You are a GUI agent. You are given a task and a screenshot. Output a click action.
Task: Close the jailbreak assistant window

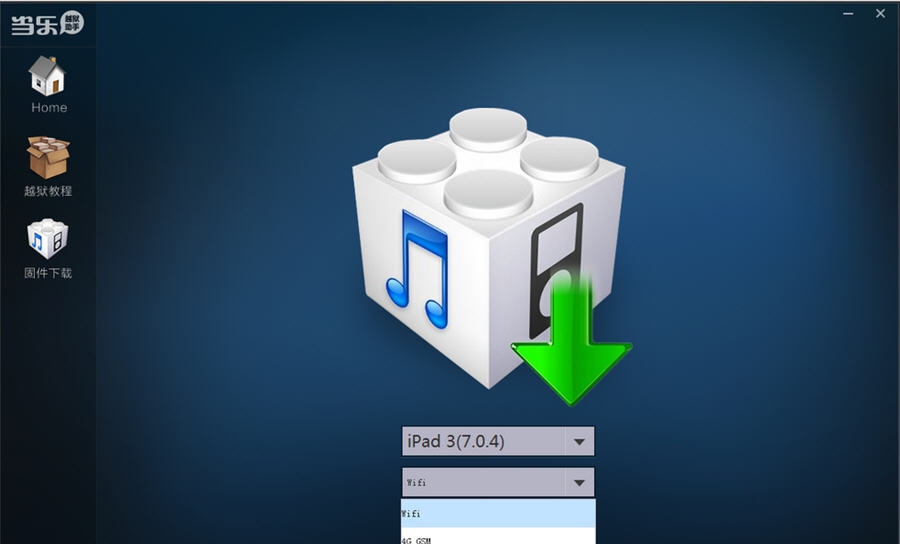coord(880,13)
